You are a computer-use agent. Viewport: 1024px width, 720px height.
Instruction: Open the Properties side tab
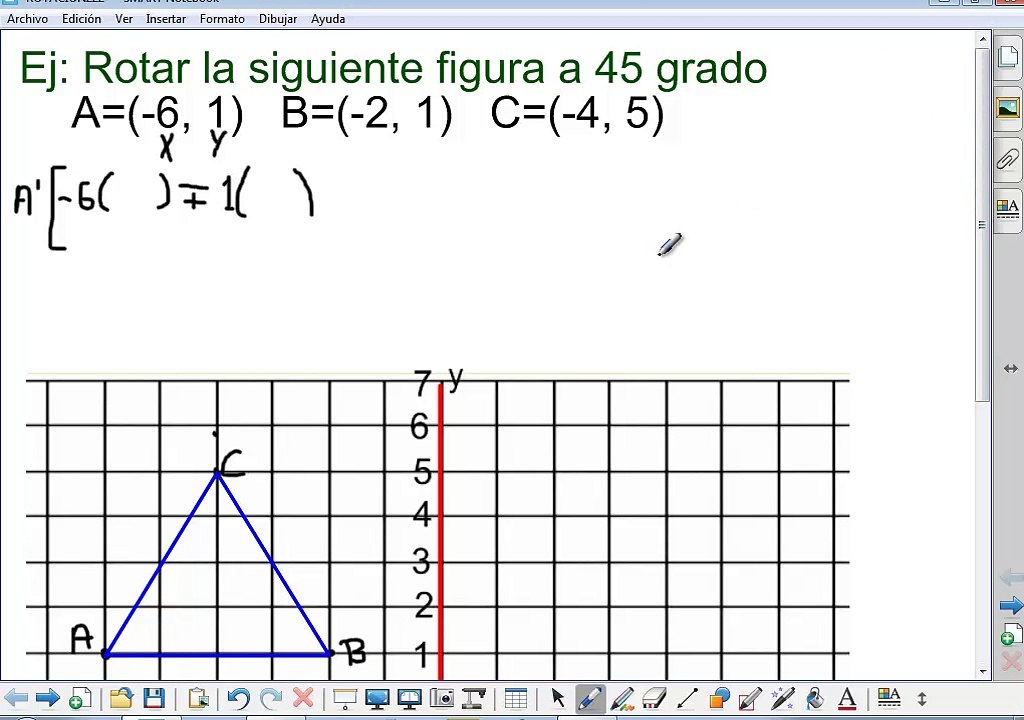click(x=1009, y=210)
